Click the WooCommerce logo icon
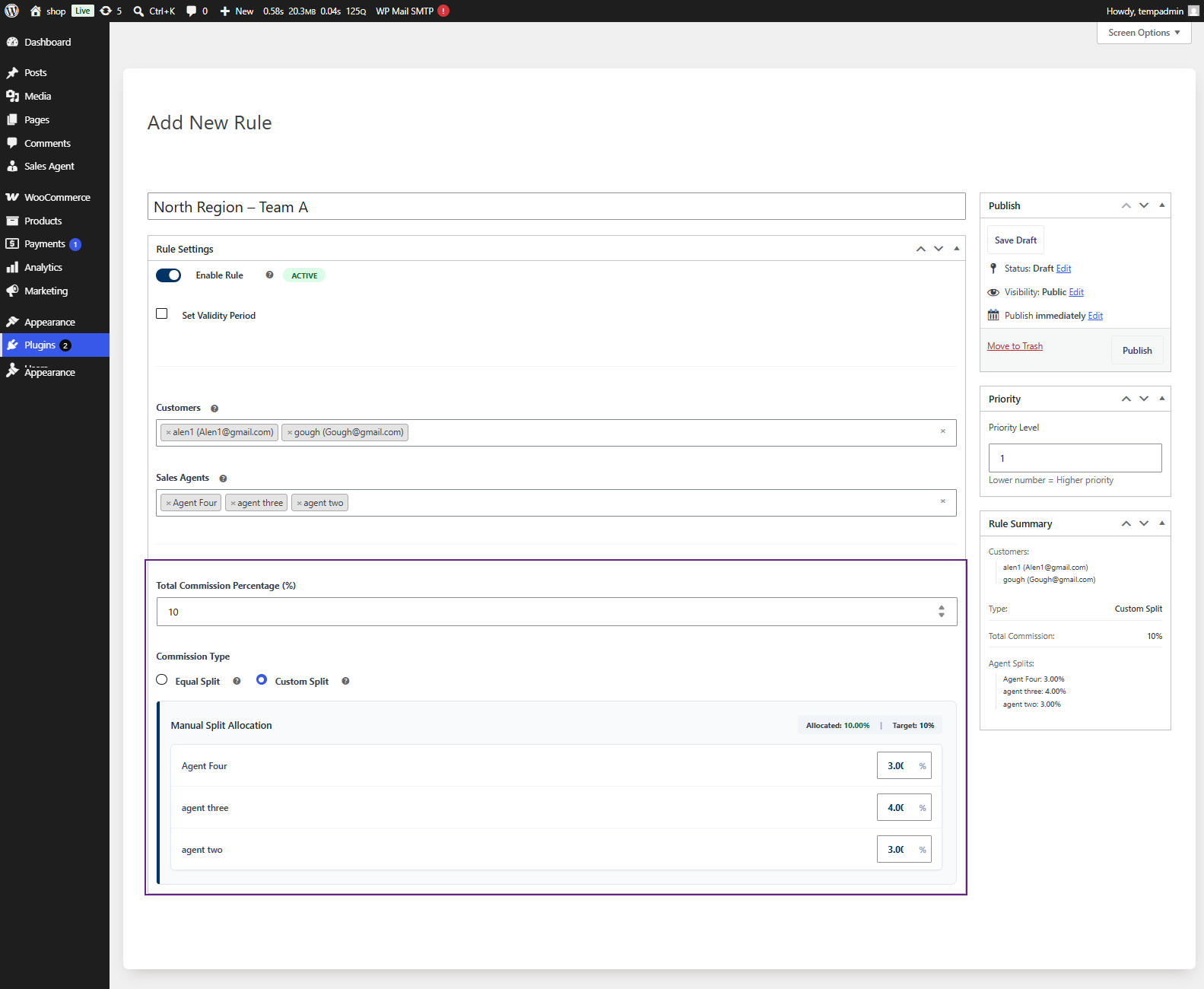Screen dimensions: 1204x989 12,197
